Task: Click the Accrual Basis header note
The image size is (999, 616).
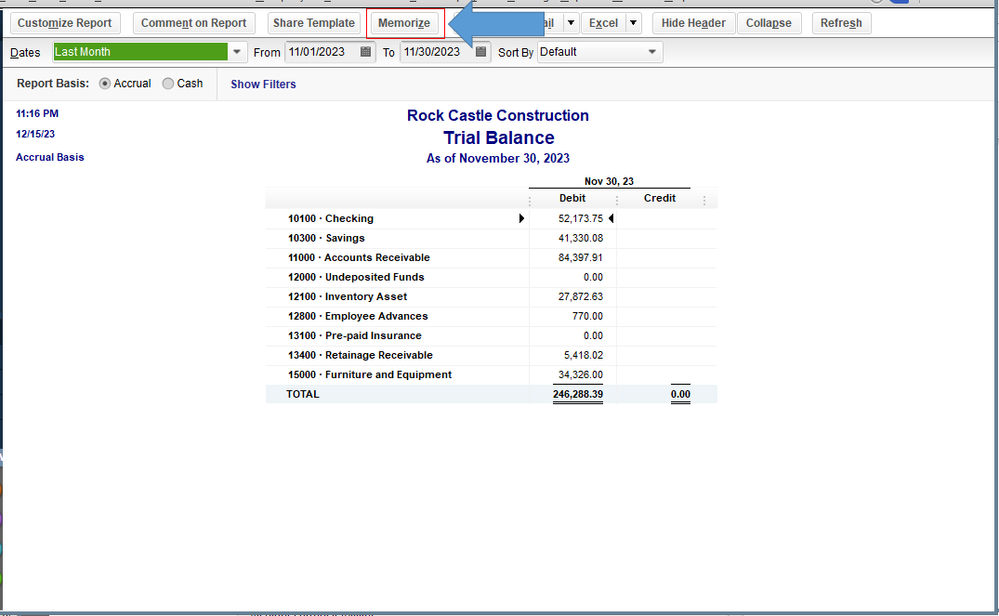Action: [50, 157]
